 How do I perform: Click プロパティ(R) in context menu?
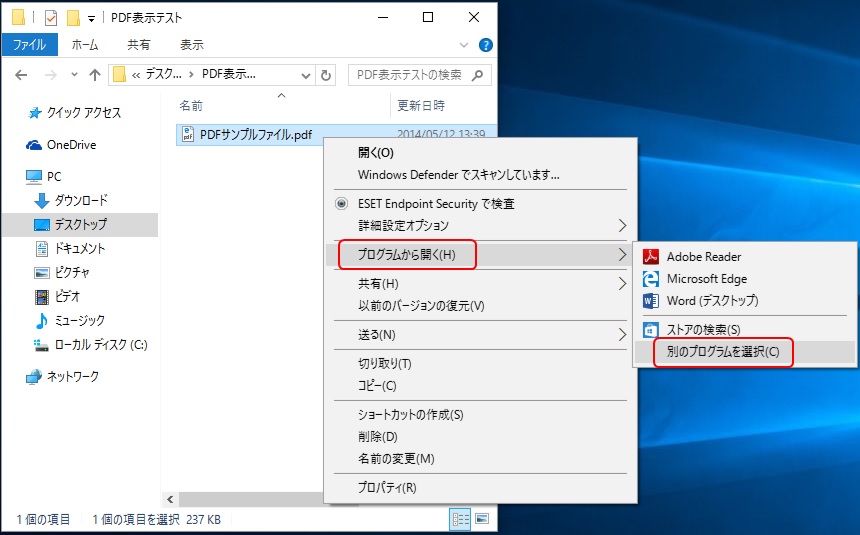pos(387,488)
